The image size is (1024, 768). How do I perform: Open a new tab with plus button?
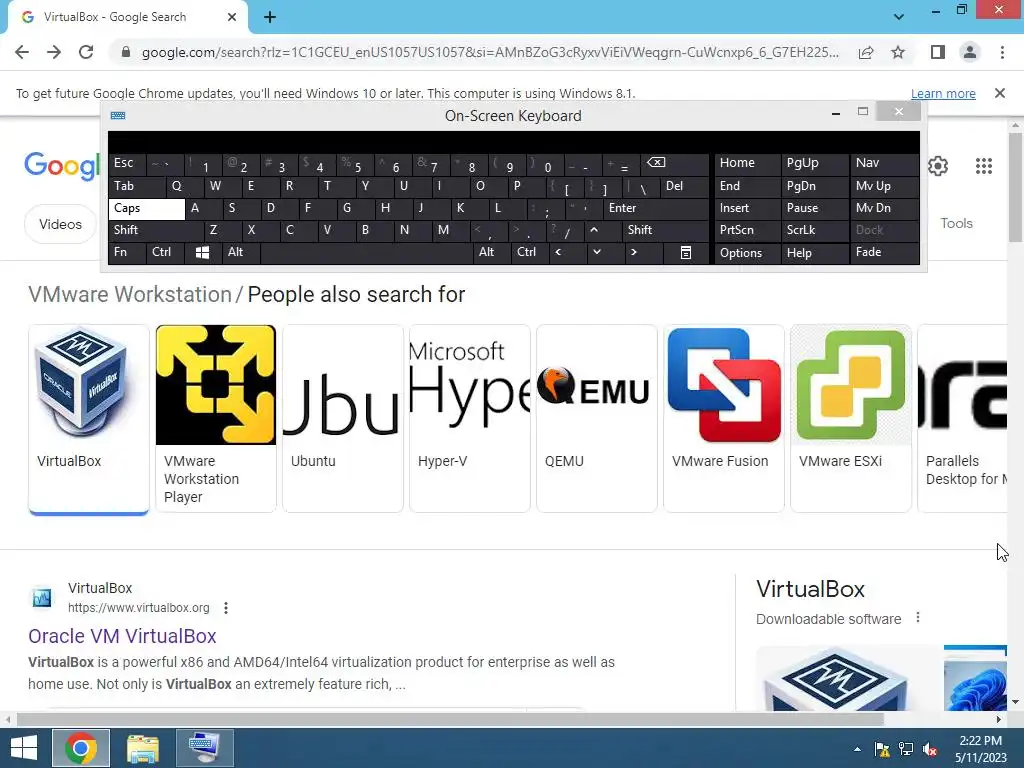(270, 17)
